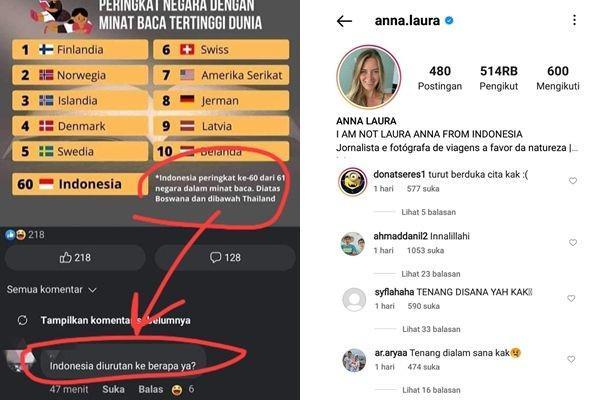Open the reaction emoji summary showing 218
Screen dimensions: 600x400
25,235
